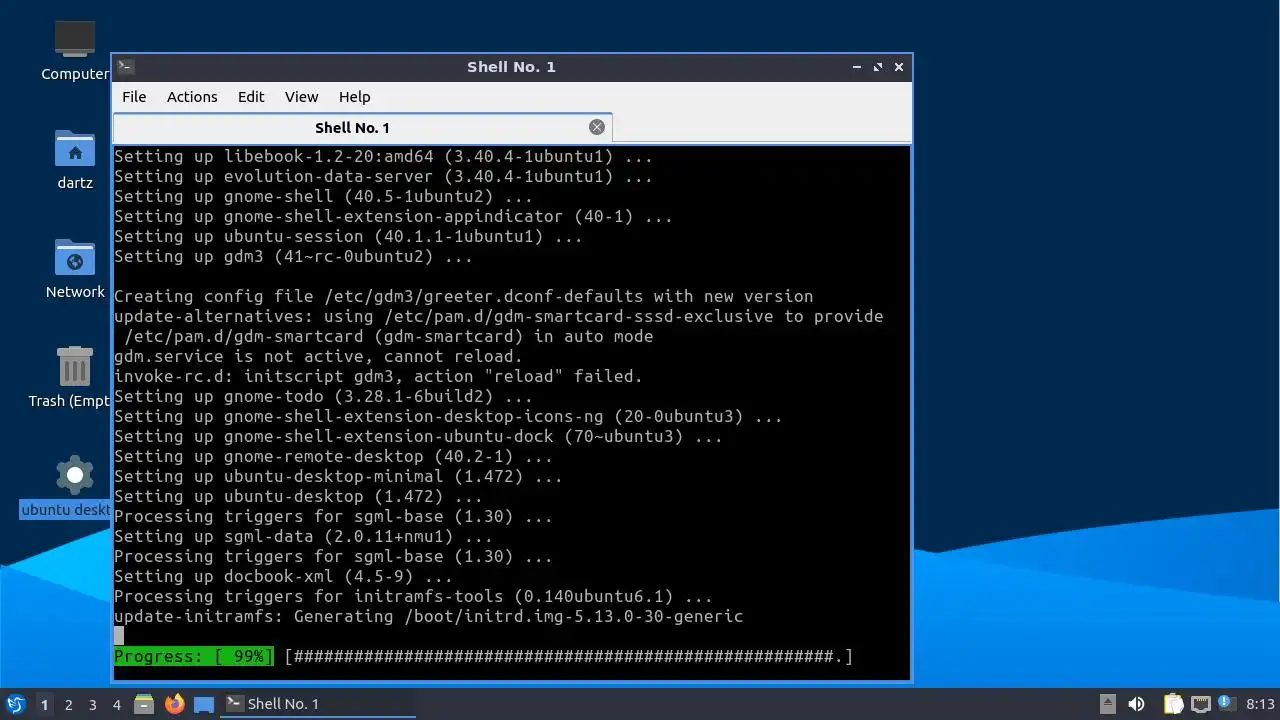Open the network connection tray icon
1280x720 pixels.
[x=1200, y=704]
